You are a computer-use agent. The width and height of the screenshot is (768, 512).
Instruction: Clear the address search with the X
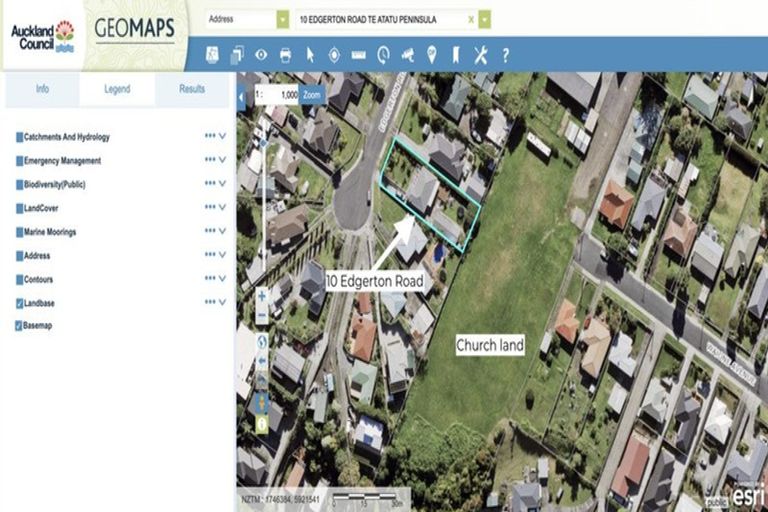pyautogui.click(x=471, y=20)
